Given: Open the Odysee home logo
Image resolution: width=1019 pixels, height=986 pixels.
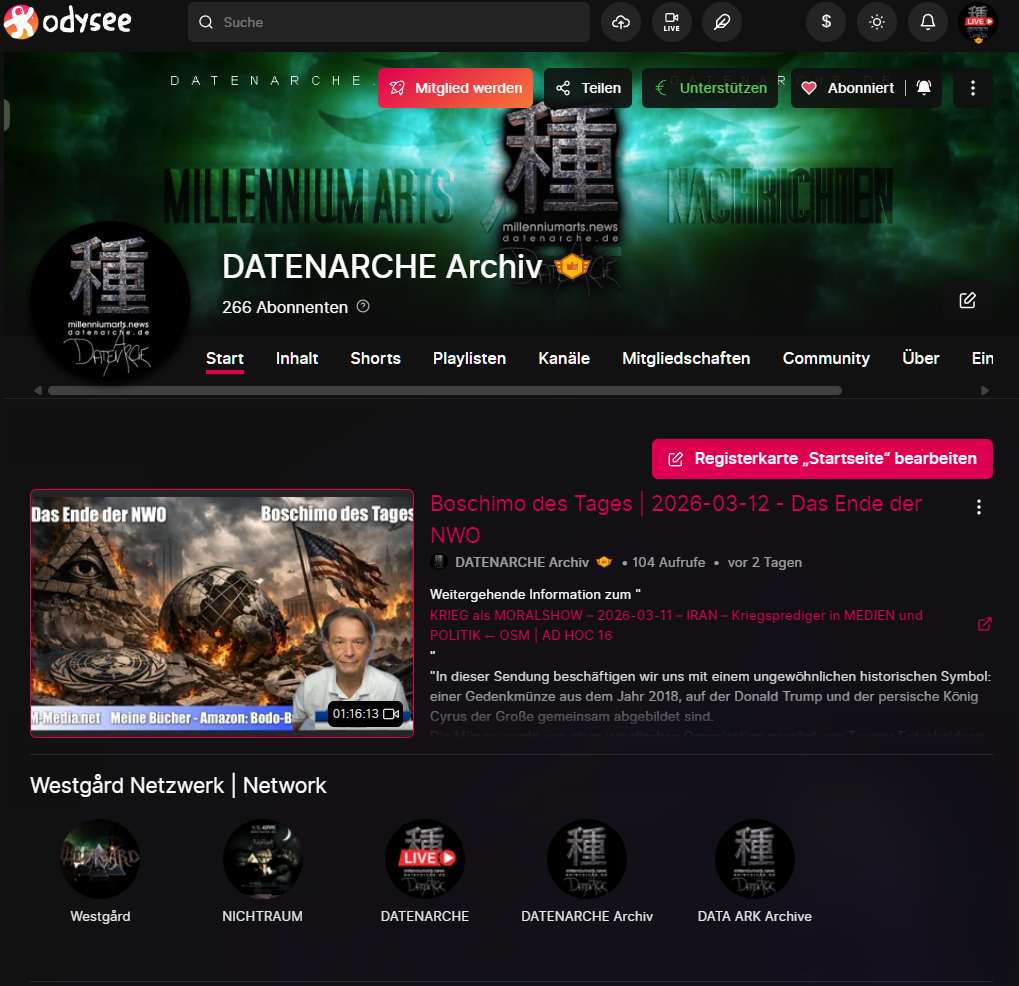Looking at the screenshot, I should (x=68, y=21).
